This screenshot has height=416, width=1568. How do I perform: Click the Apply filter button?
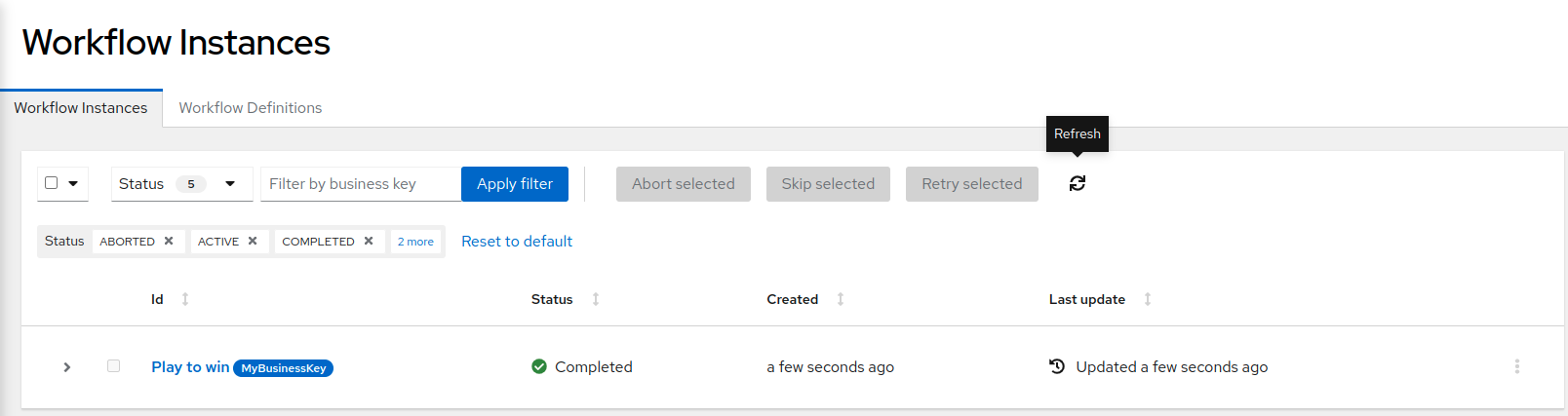[514, 183]
